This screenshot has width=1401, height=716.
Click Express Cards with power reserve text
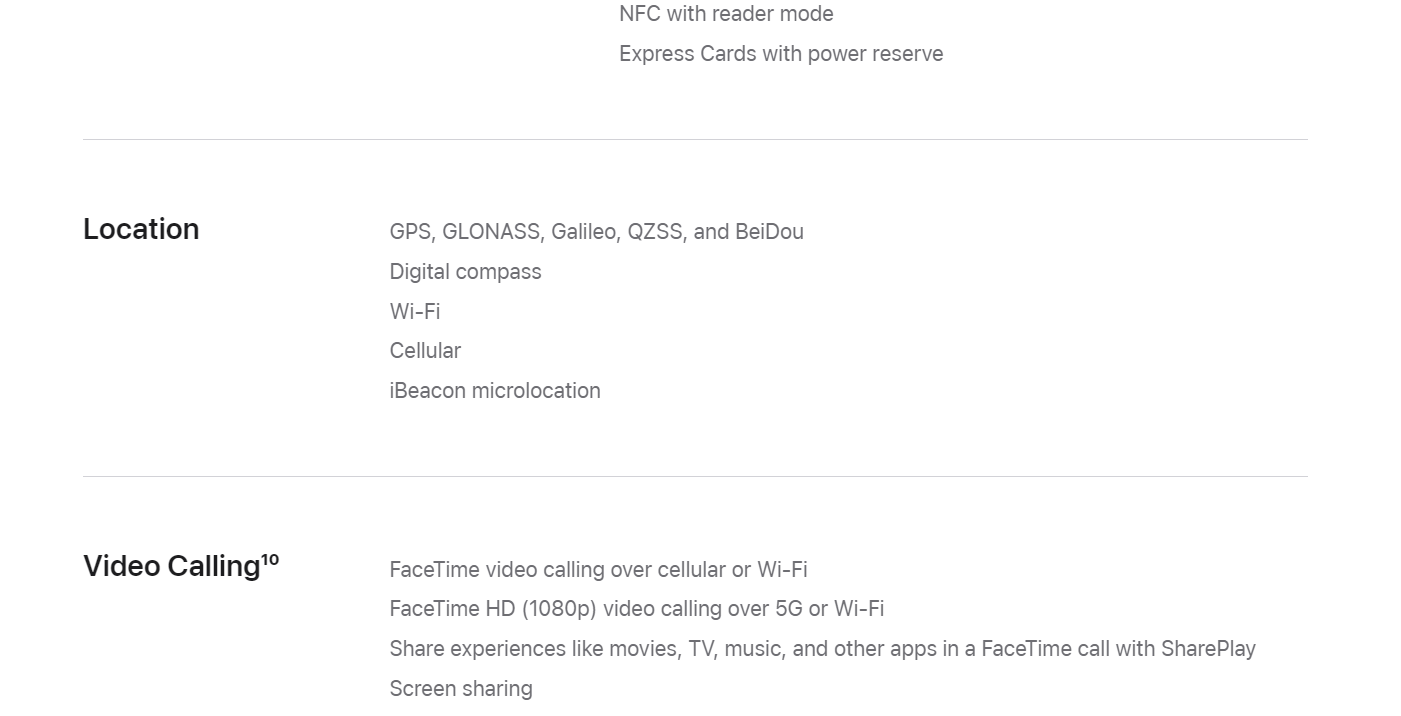pos(781,54)
